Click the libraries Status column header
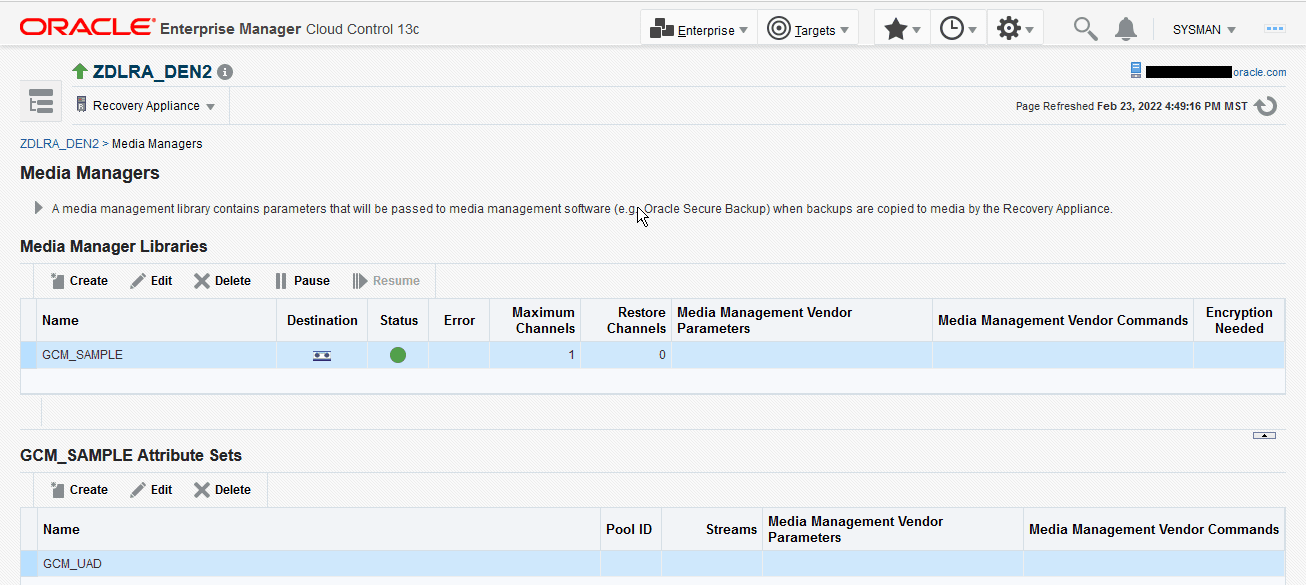Viewport: 1306px width, 585px height. click(399, 320)
